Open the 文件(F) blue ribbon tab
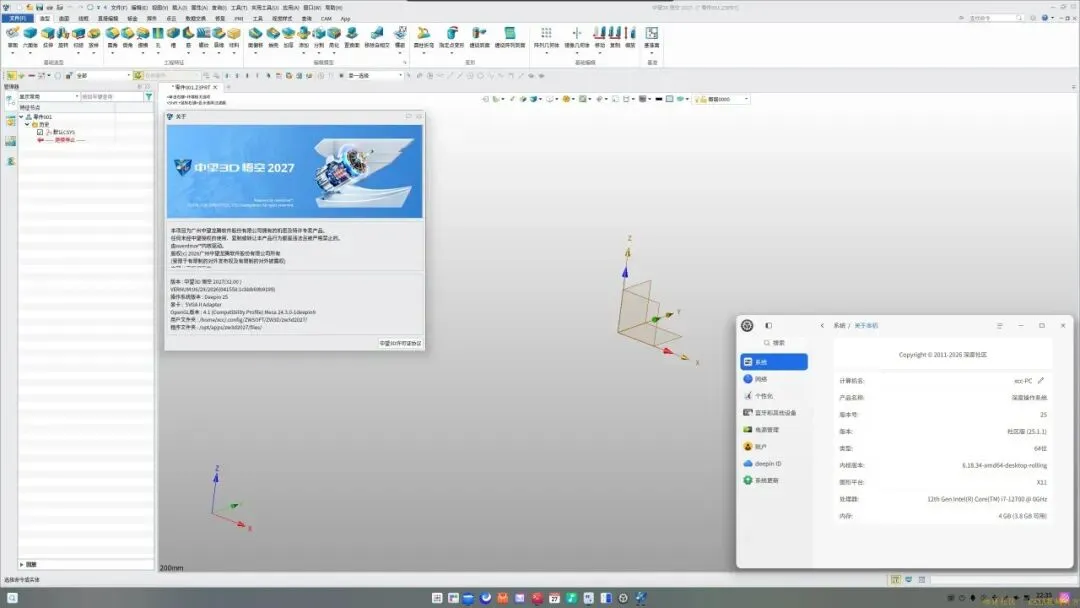The width and height of the screenshot is (1080, 608). [x=17, y=19]
